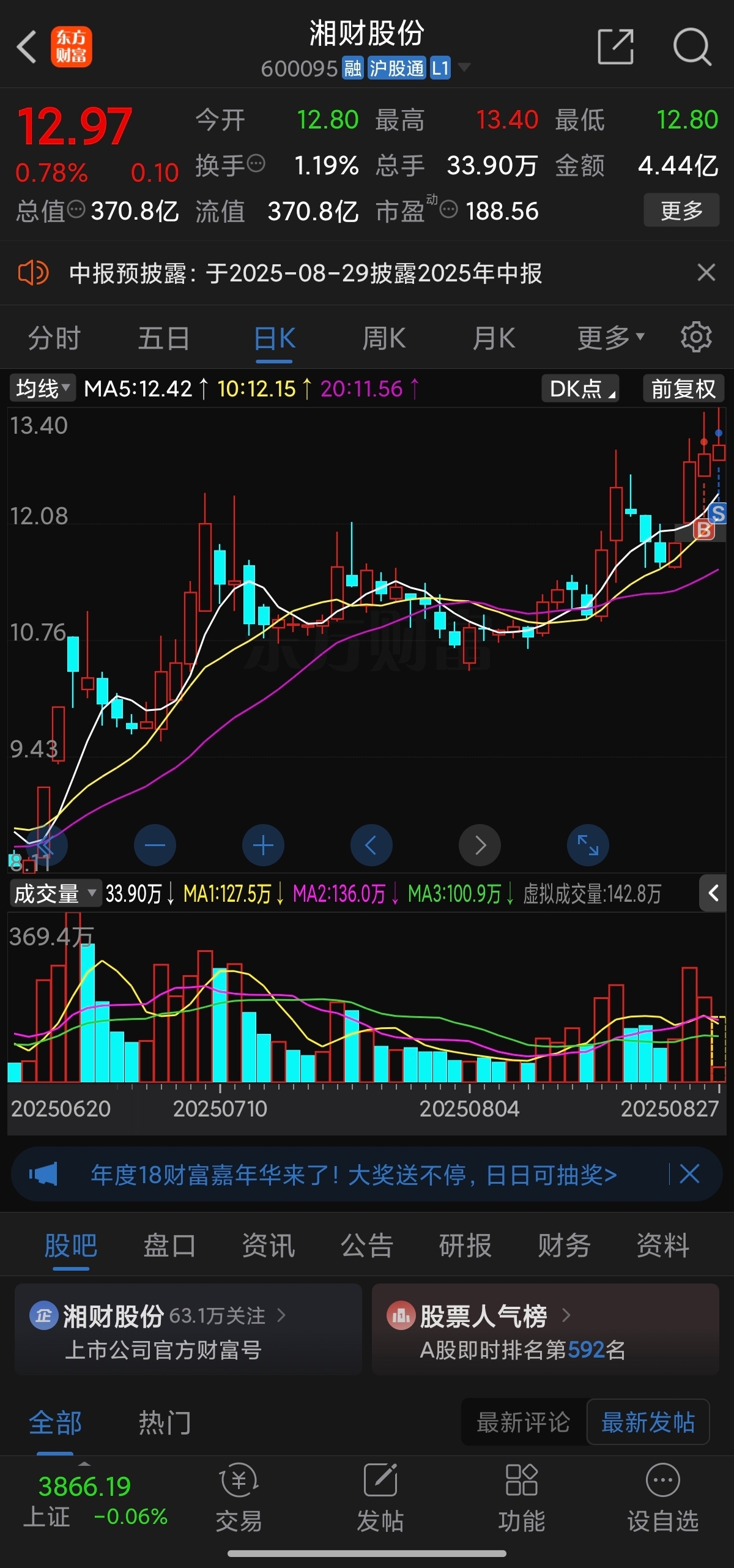734x1568 pixels.
Task: Tap the S sell signal marker
Action: pyautogui.click(x=718, y=513)
